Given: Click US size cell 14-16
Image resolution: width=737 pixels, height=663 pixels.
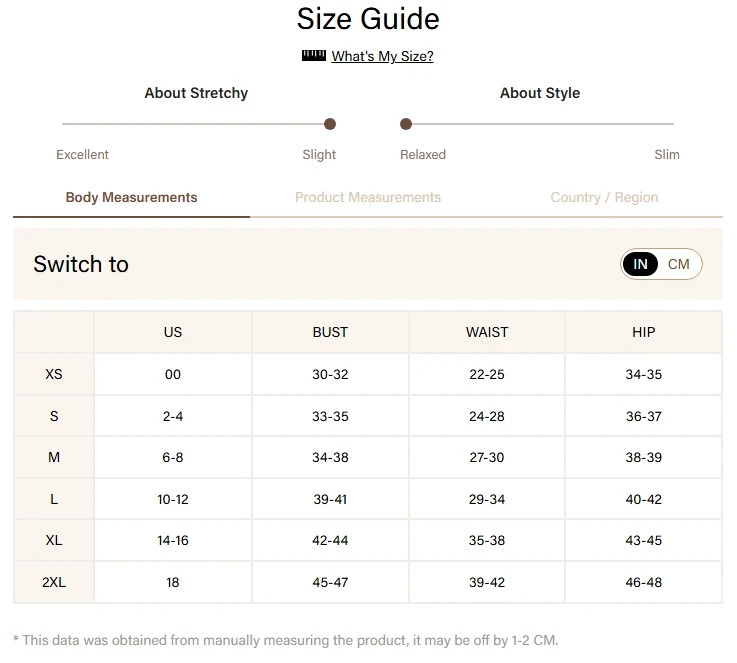Looking at the screenshot, I should pos(172,540).
